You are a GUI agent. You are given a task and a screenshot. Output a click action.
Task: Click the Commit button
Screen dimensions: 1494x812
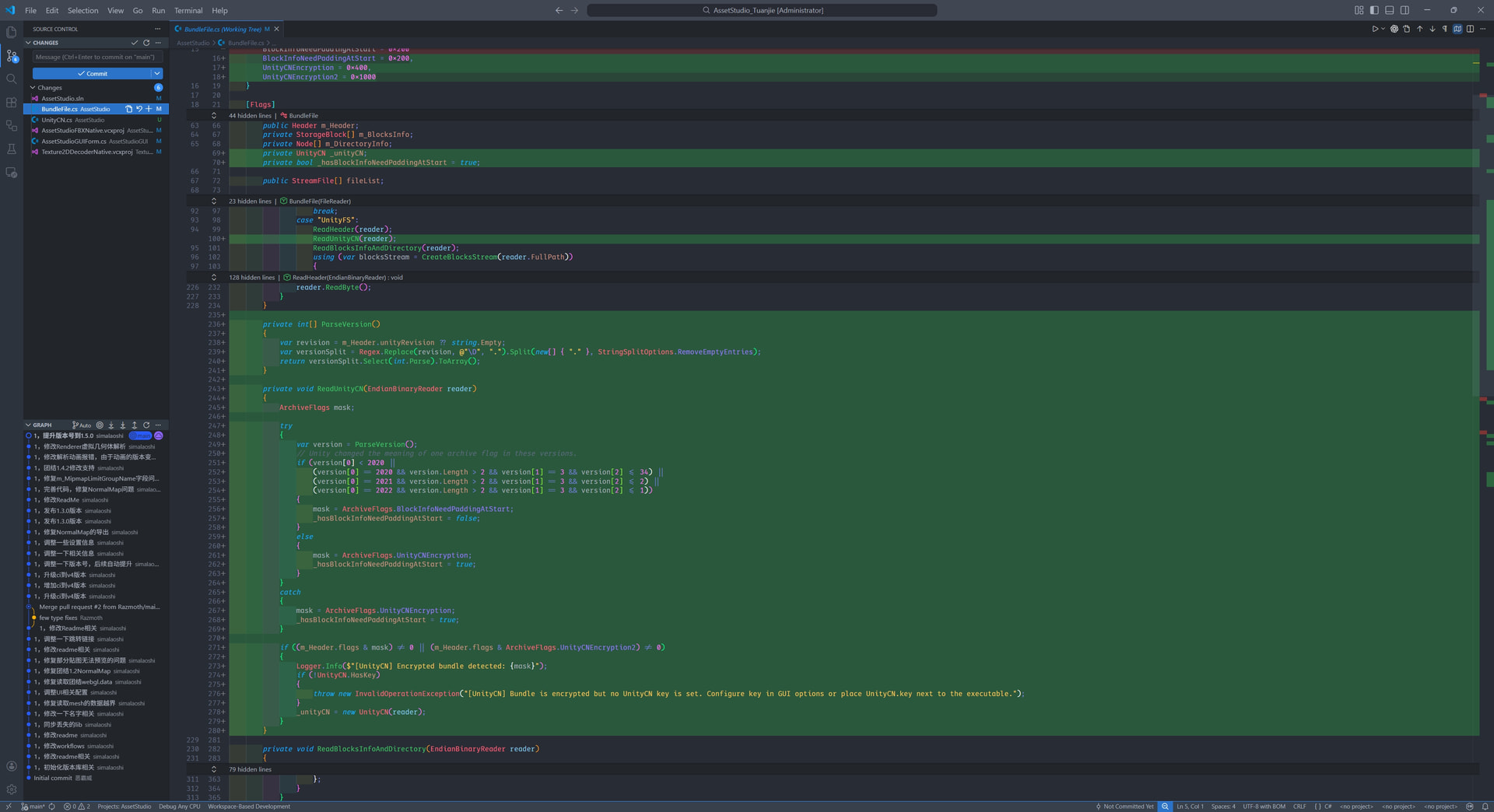[92, 74]
